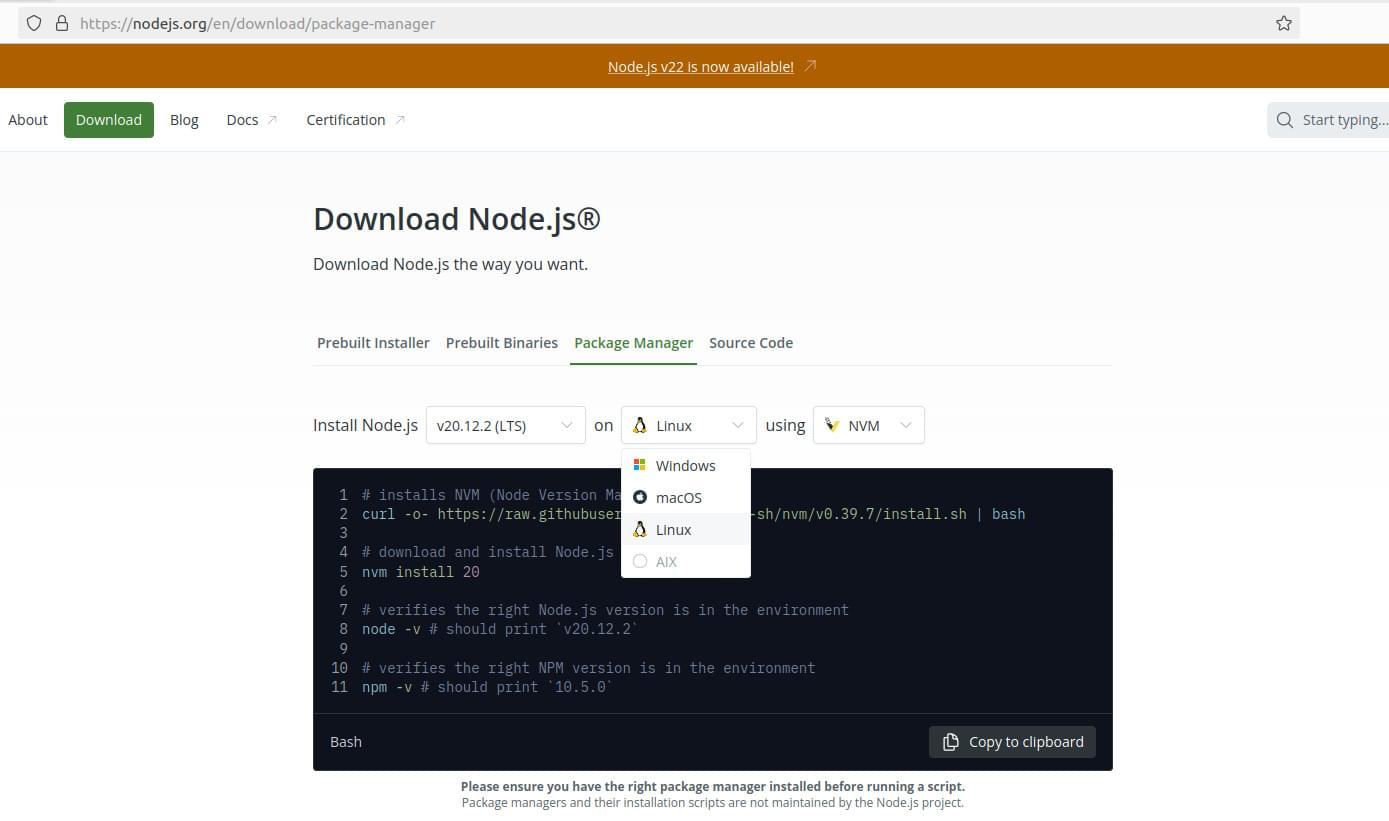Click the 'Download Node.js the way you want' text
Image resolution: width=1389 pixels, height=821 pixels.
pyautogui.click(x=450, y=265)
